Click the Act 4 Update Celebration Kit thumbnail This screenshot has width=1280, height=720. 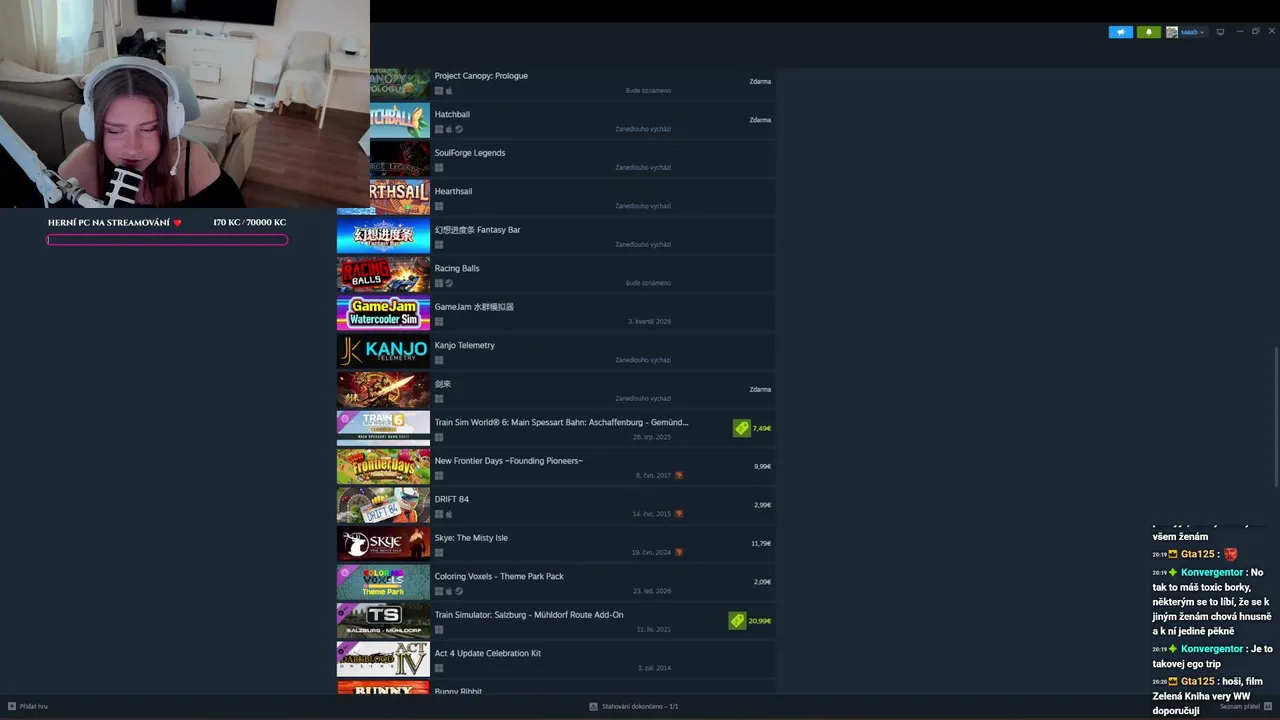(x=383, y=659)
